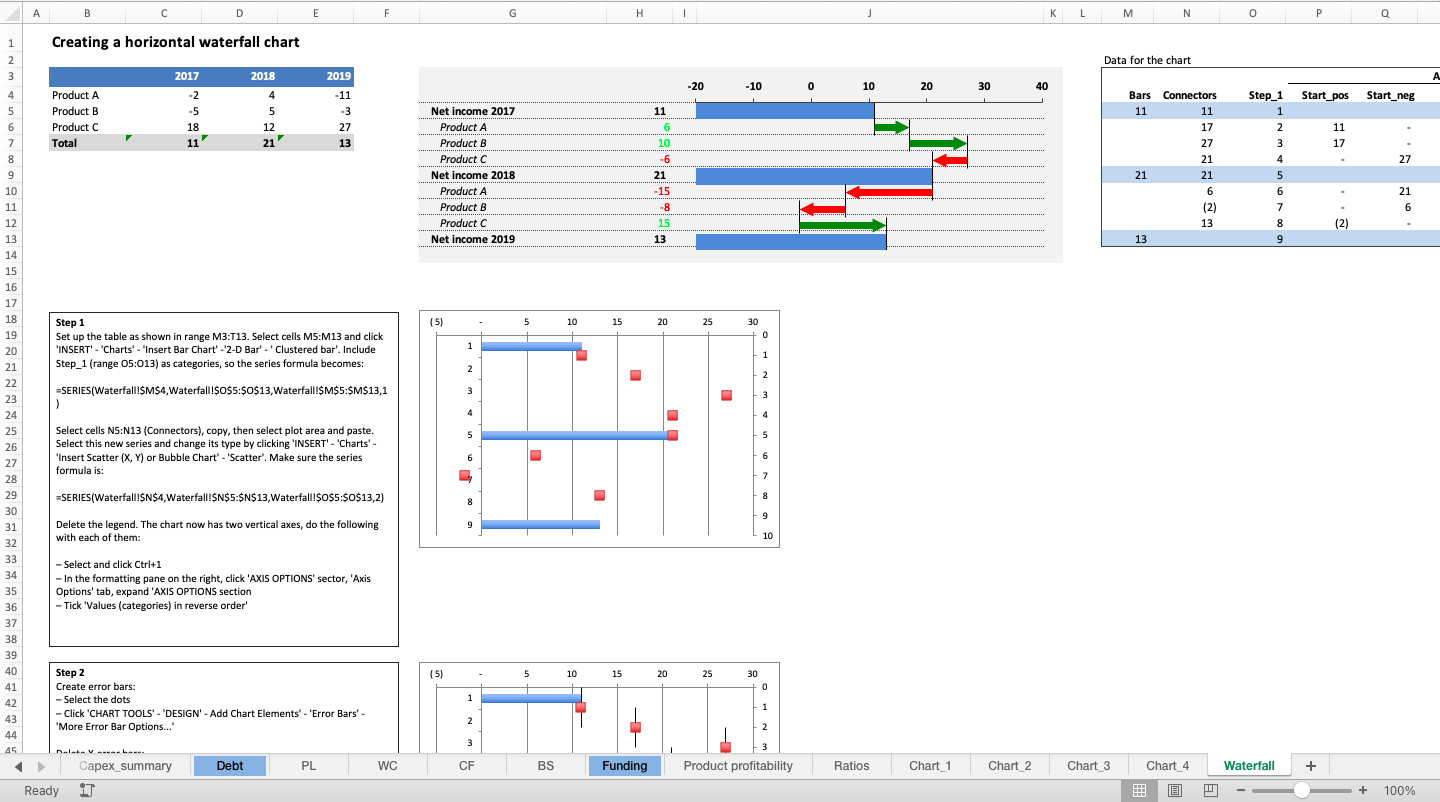The height and width of the screenshot is (802, 1440).
Task: Open the Product profitability sheet tab
Action: click(738, 766)
